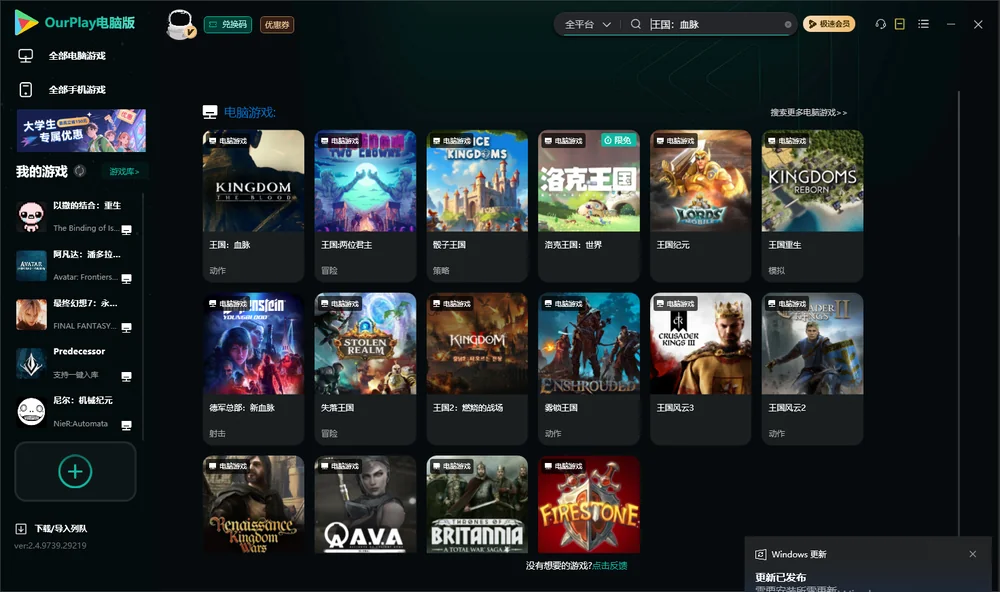Click the PC icon on Avatar: Frontiers row
Viewport: 1000px width, 592px height.
click(126, 279)
